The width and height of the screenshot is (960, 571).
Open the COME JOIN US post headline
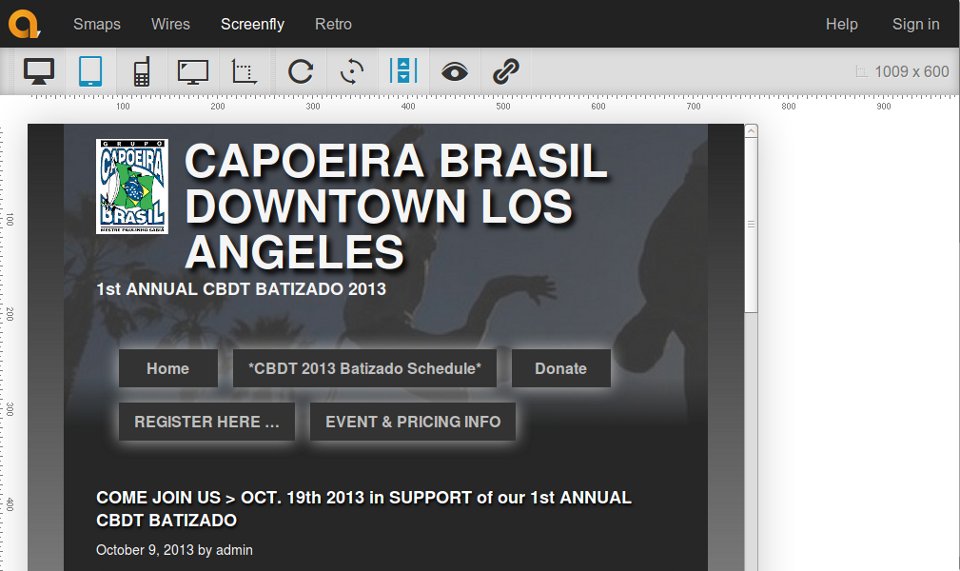364,509
